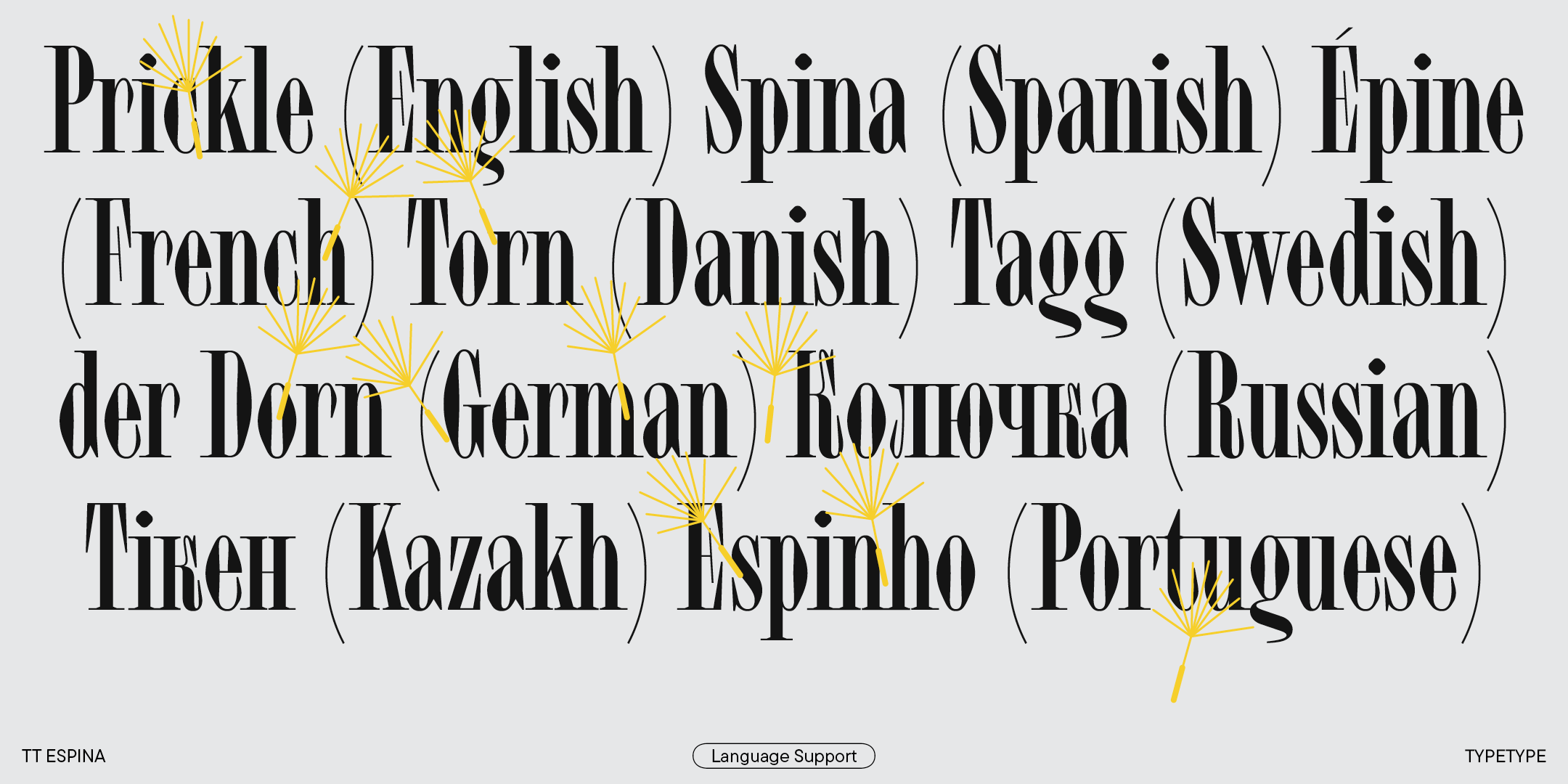Click the TT ESPINA label

tap(64, 756)
